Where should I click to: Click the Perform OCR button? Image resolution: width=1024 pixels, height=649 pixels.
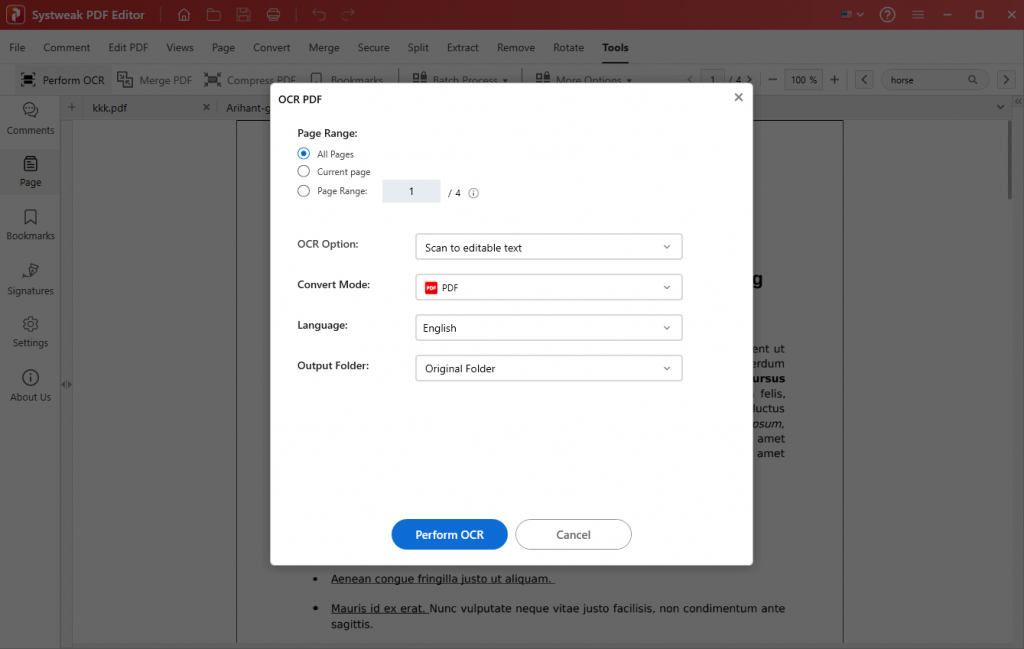pyautogui.click(x=449, y=534)
